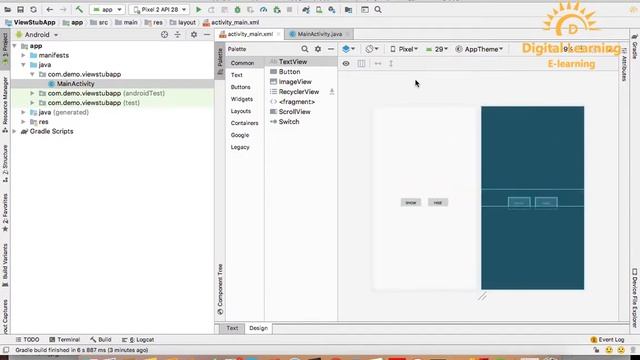Navigate back with the left arrow icon
The image size is (640, 360).
coord(49,9)
